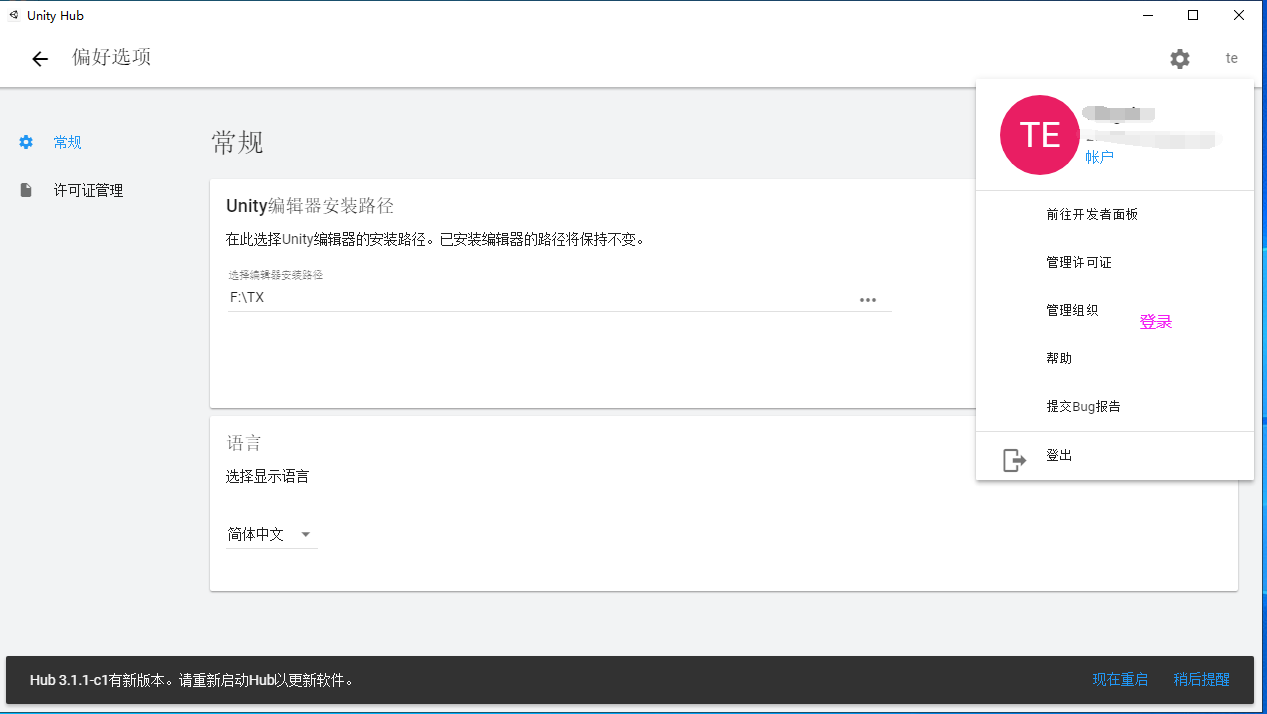Open the three-dot browse button for install path
This screenshot has height=714, width=1267.
click(868, 300)
